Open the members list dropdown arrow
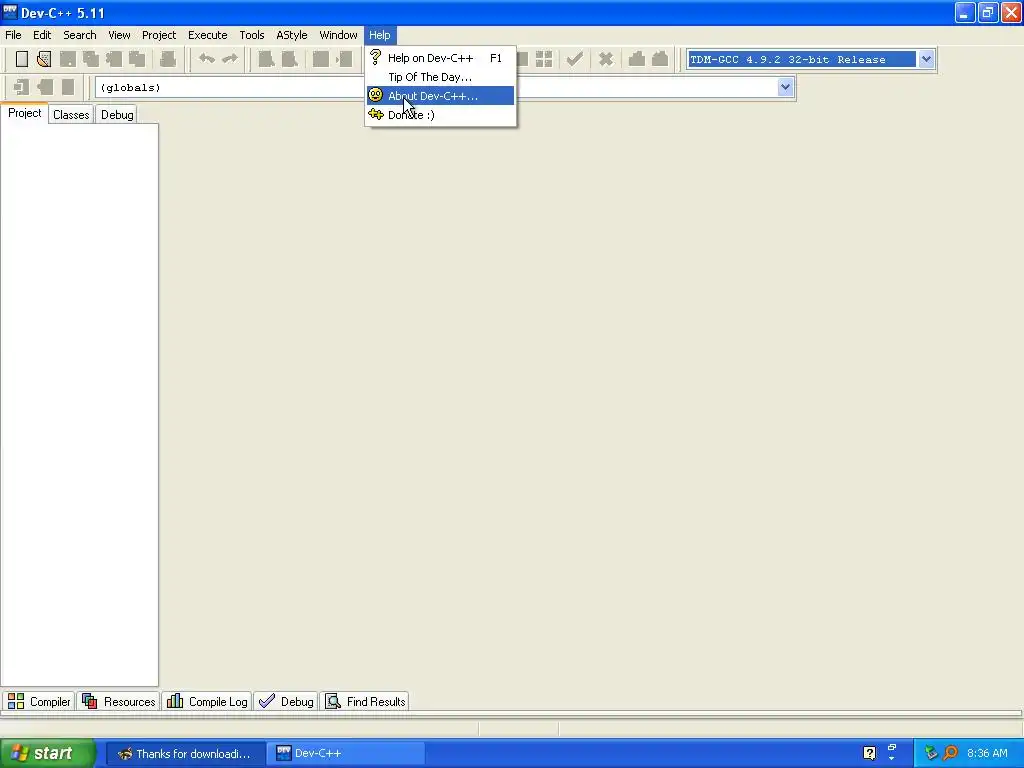This screenshot has height=768, width=1024. (x=785, y=88)
